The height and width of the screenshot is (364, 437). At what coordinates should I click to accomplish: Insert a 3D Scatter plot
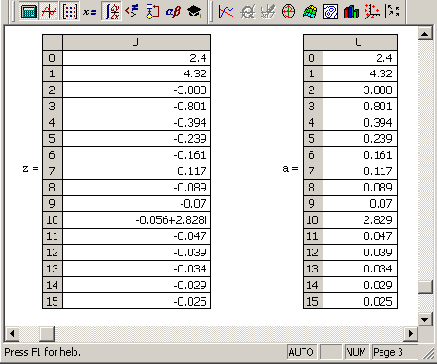[372, 11]
